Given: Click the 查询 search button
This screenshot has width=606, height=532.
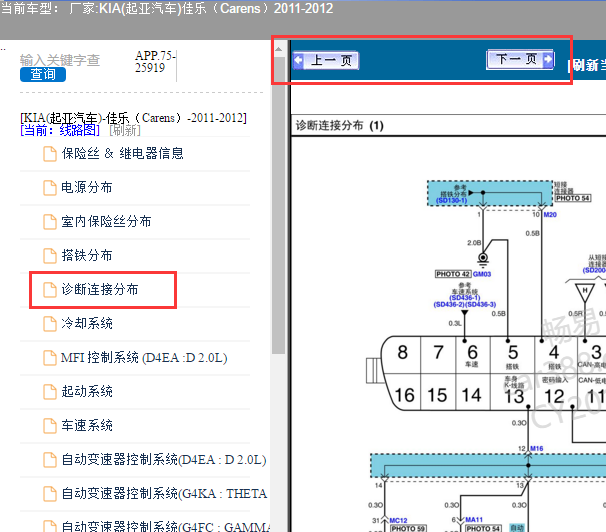Looking at the screenshot, I should pos(43,74).
